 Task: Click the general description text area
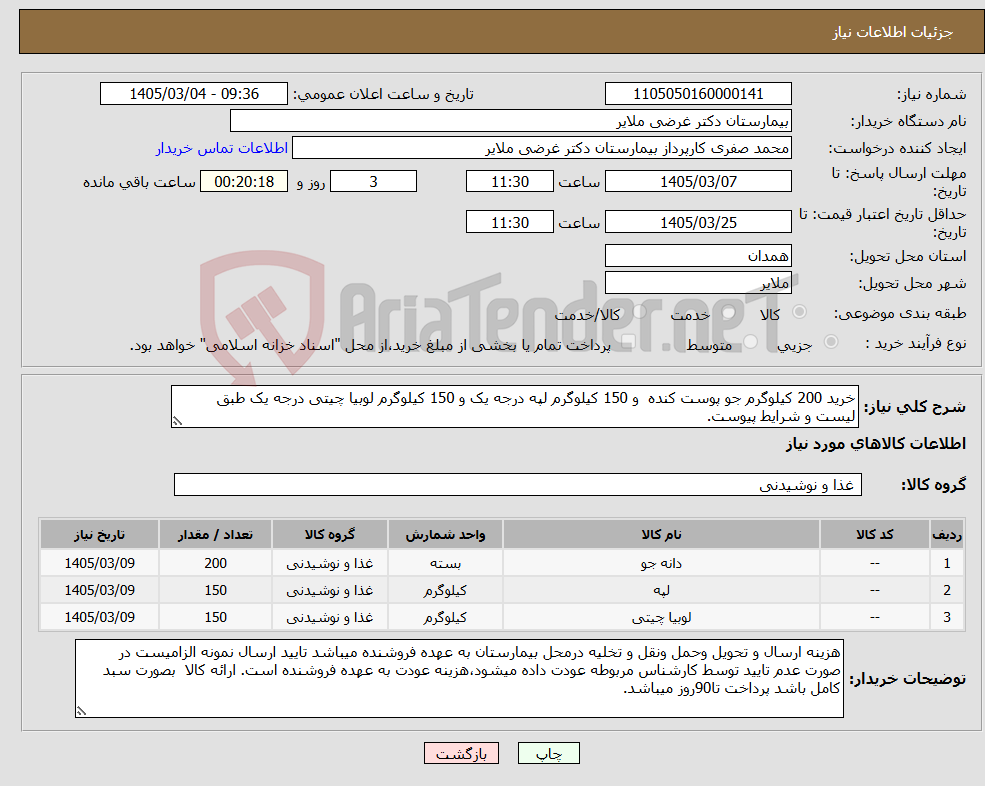(x=514, y=407)
